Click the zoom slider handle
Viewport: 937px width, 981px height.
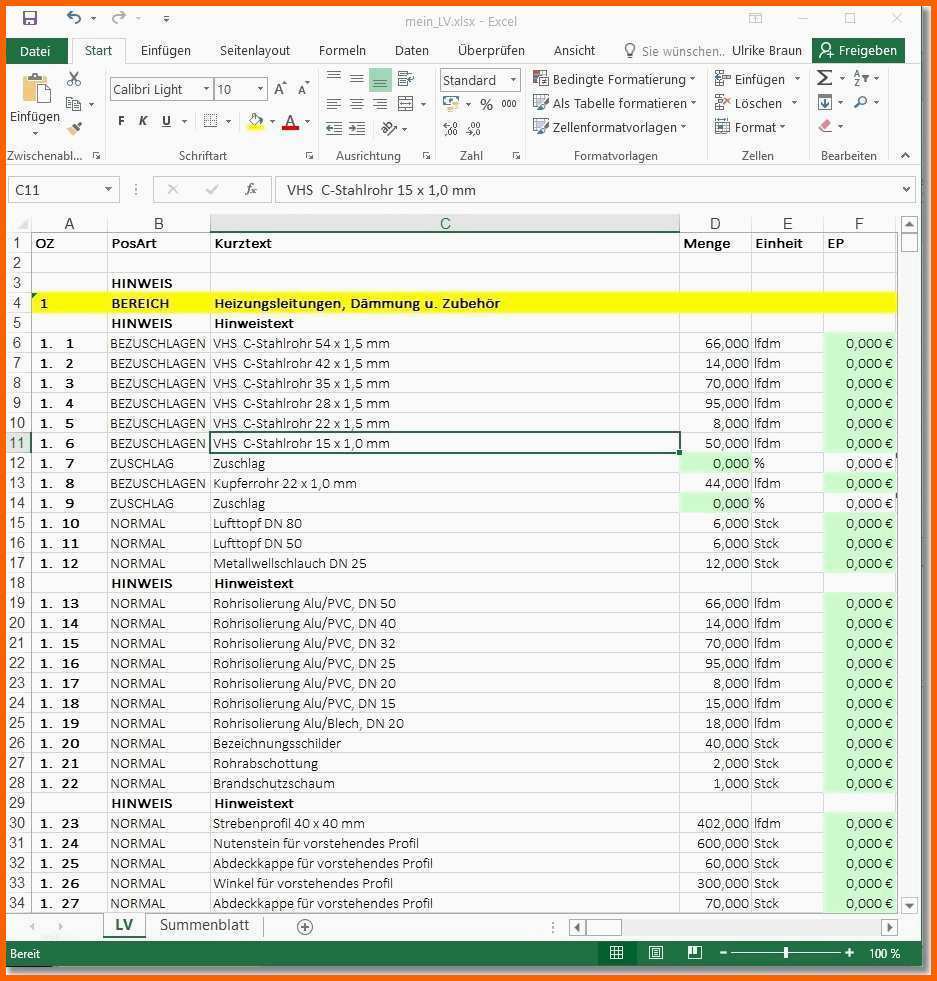coord(786,953)
